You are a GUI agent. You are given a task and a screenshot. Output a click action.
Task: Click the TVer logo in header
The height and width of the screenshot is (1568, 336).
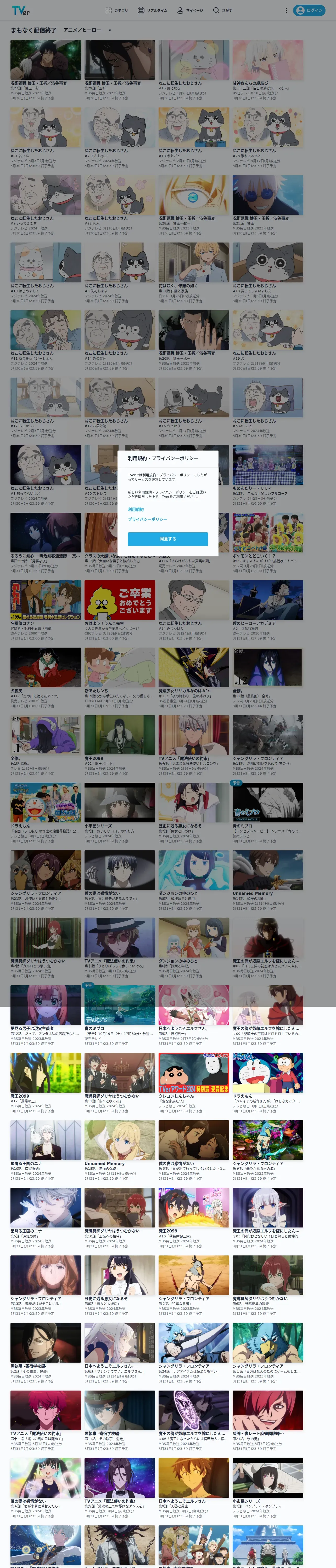coord(21,10)
